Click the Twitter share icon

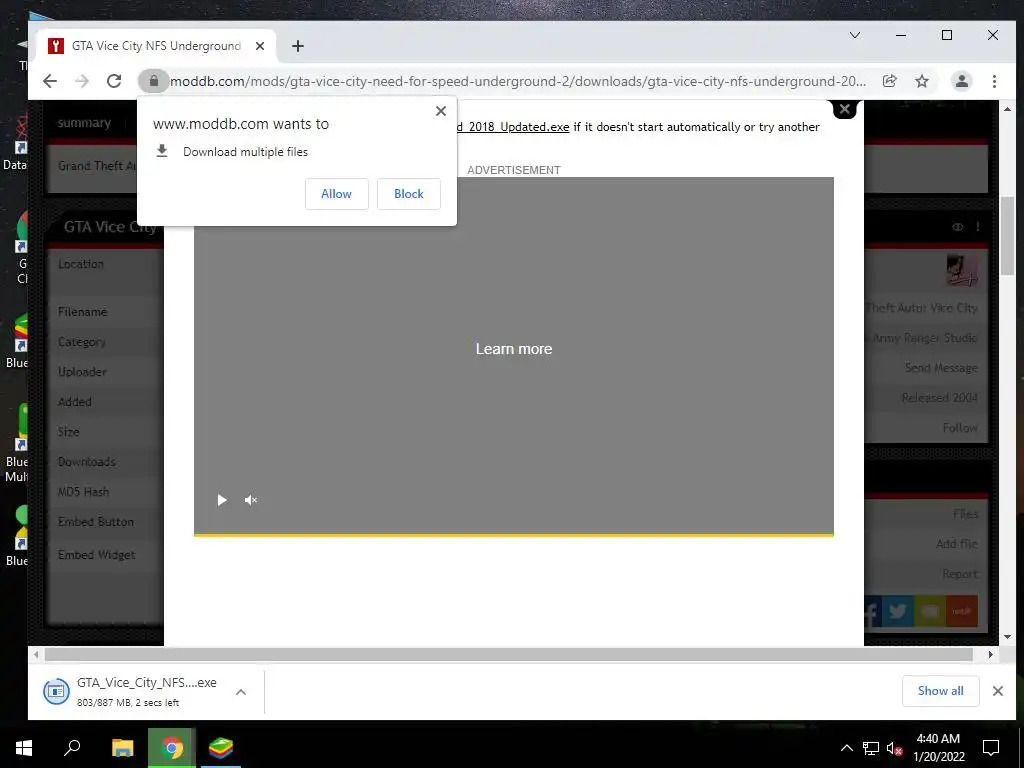click(x=898, y=611)
